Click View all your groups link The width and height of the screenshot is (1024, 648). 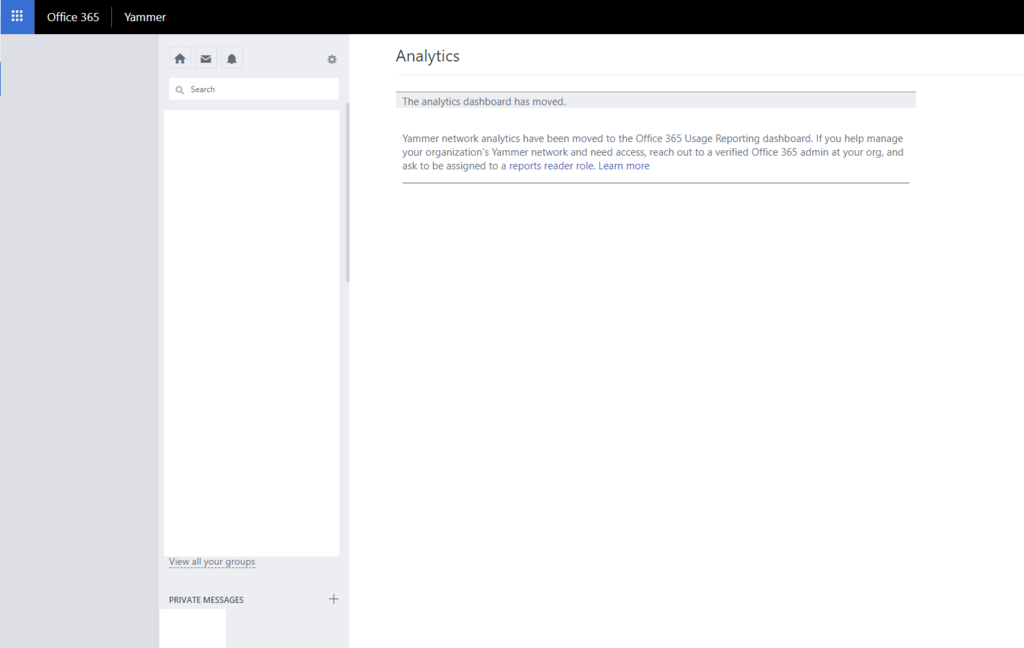(212, 562)
